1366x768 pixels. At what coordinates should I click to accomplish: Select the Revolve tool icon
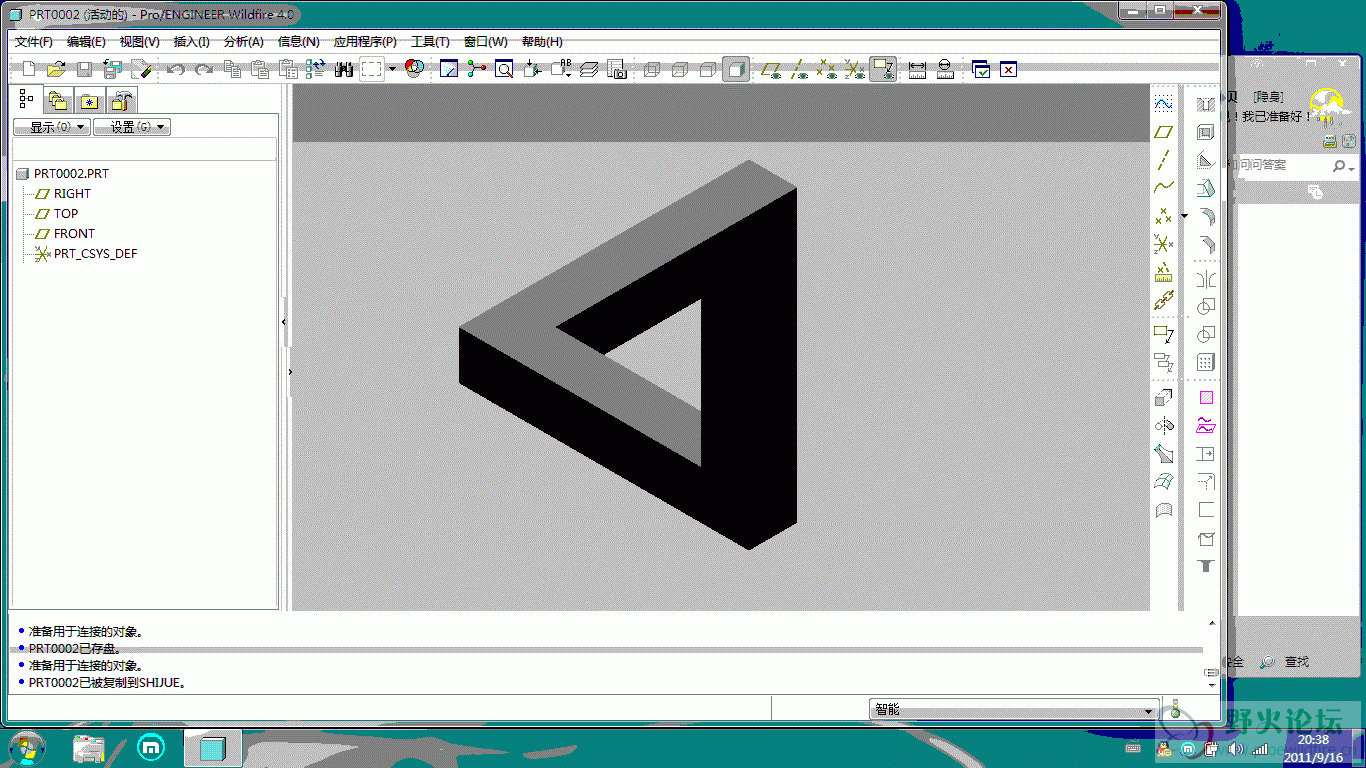(1163, 426)
